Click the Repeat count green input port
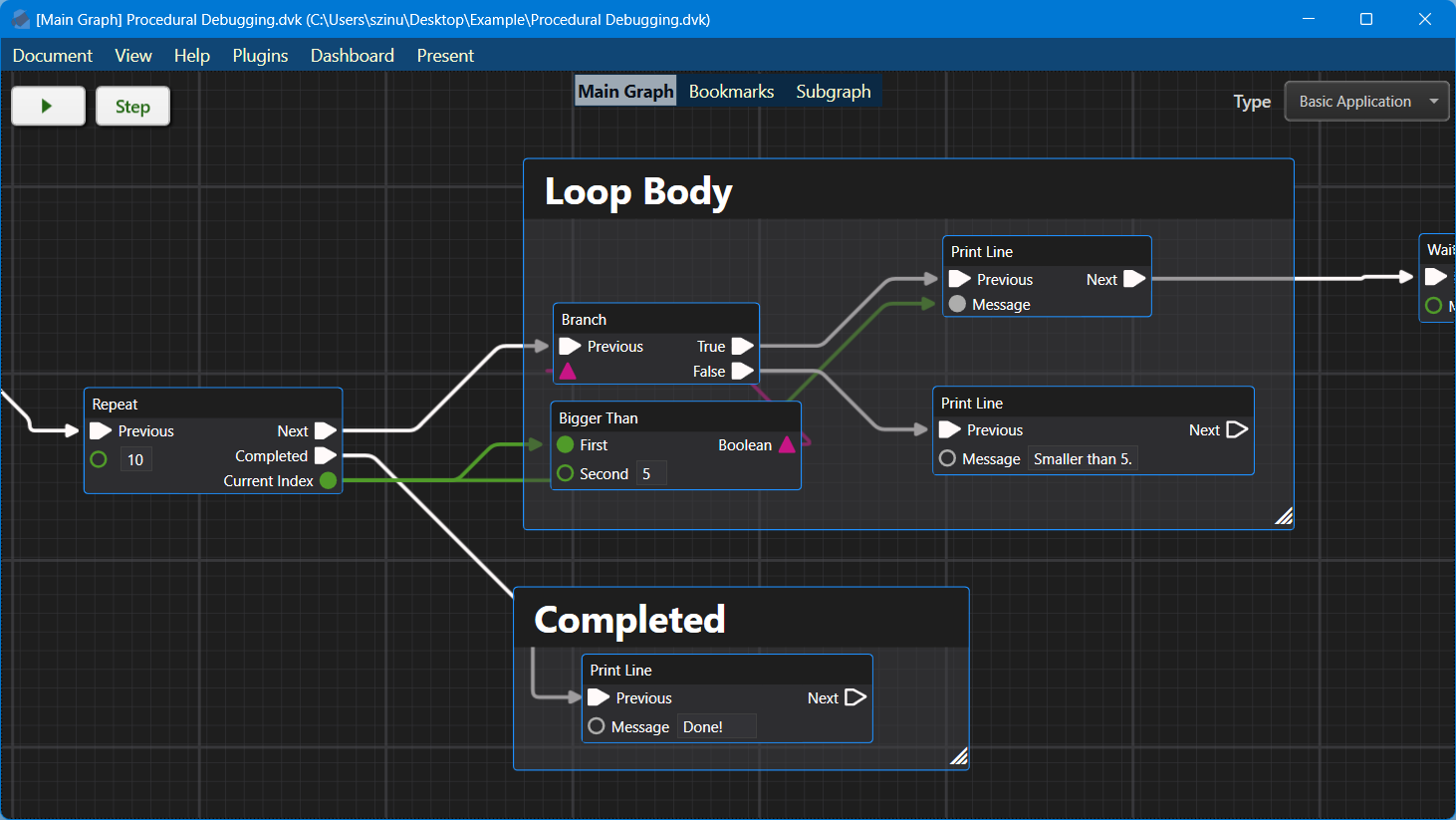The width and height of the screenshot is (1456, 820). tap(99, 459)
